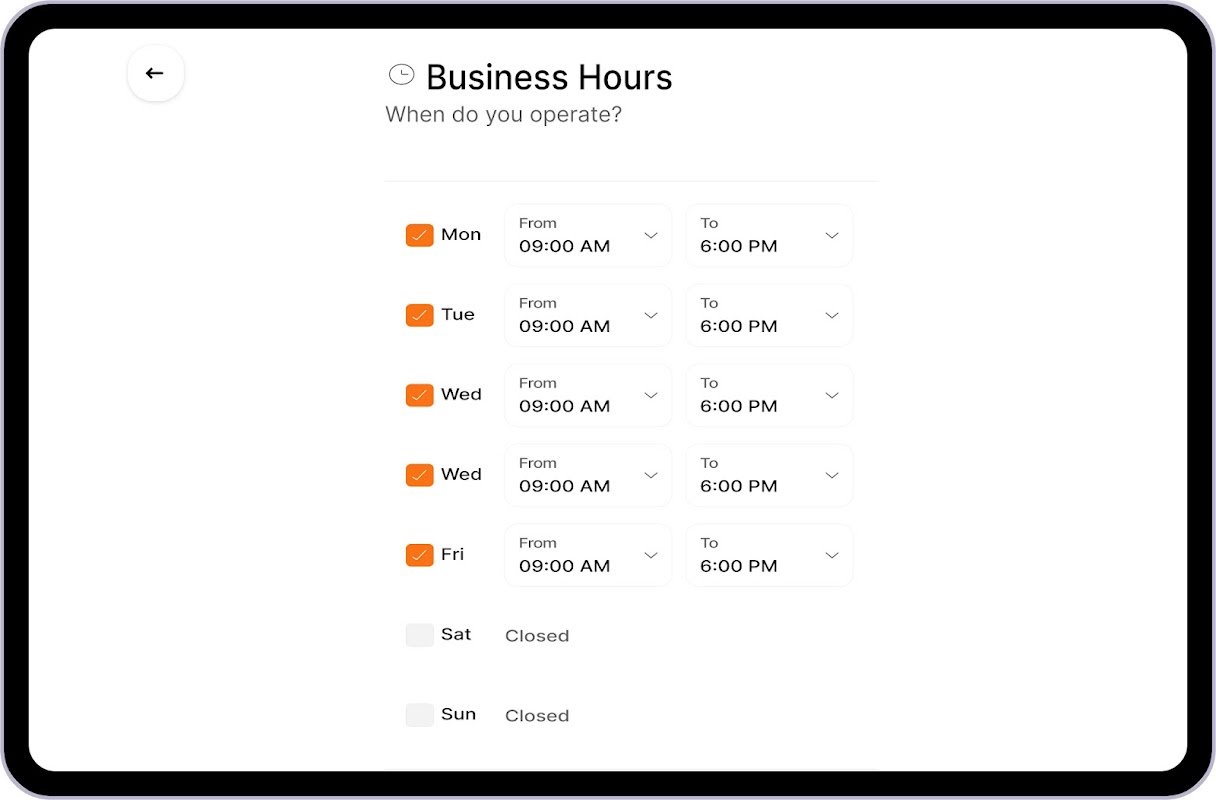Viewport: 1216px width, 800px height.
Task: Click the chevron in Tuesday's To field
Action: coord(832,315)
